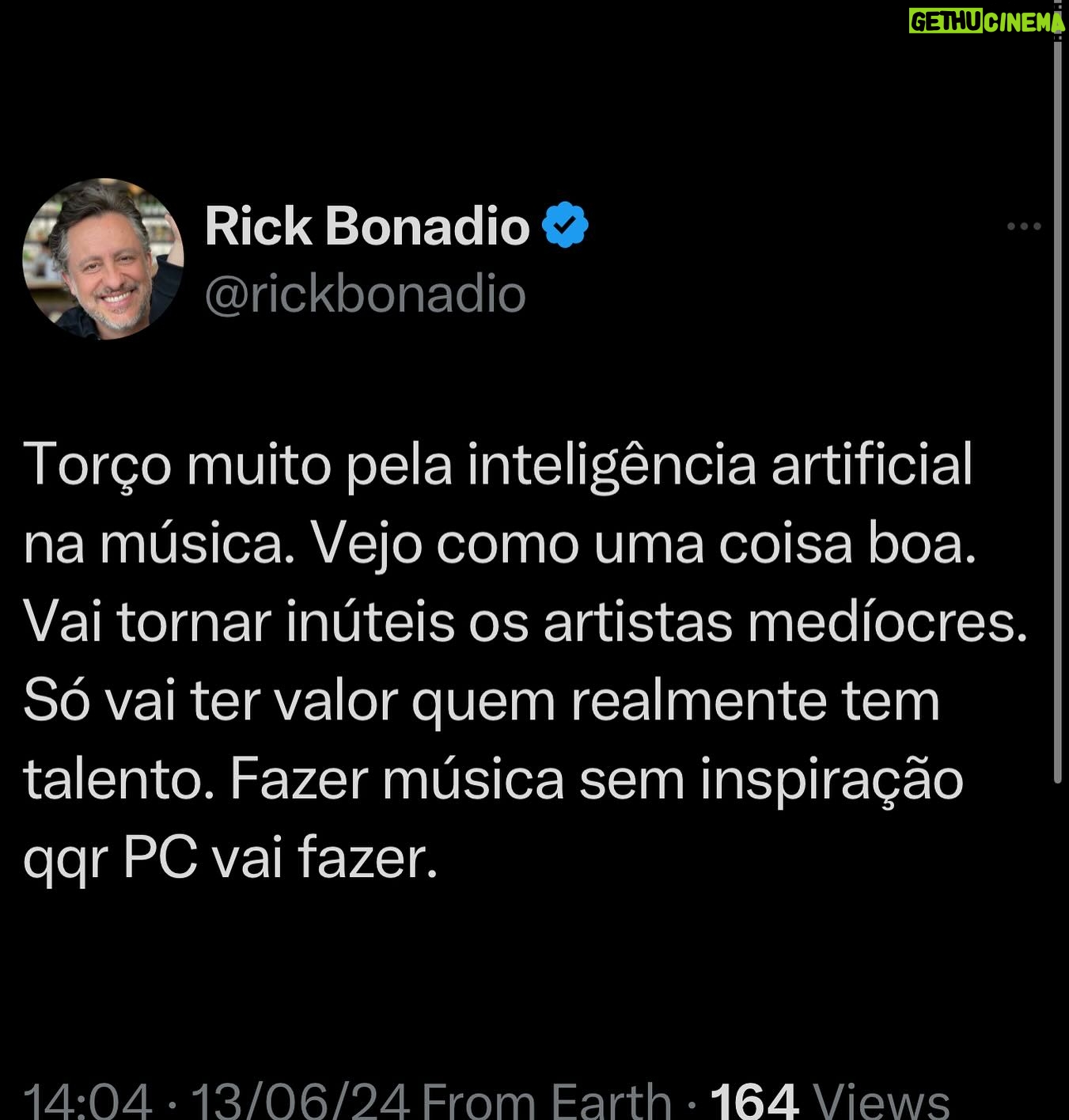Click the sentence Vejo como uma coisa boa
1069x1120 pixels.
(x=643, y=544)
